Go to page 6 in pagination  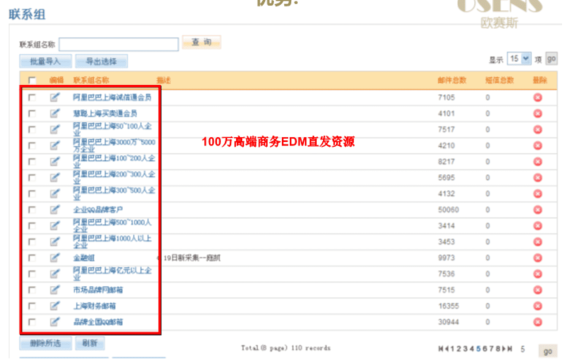tap(485, 349)
